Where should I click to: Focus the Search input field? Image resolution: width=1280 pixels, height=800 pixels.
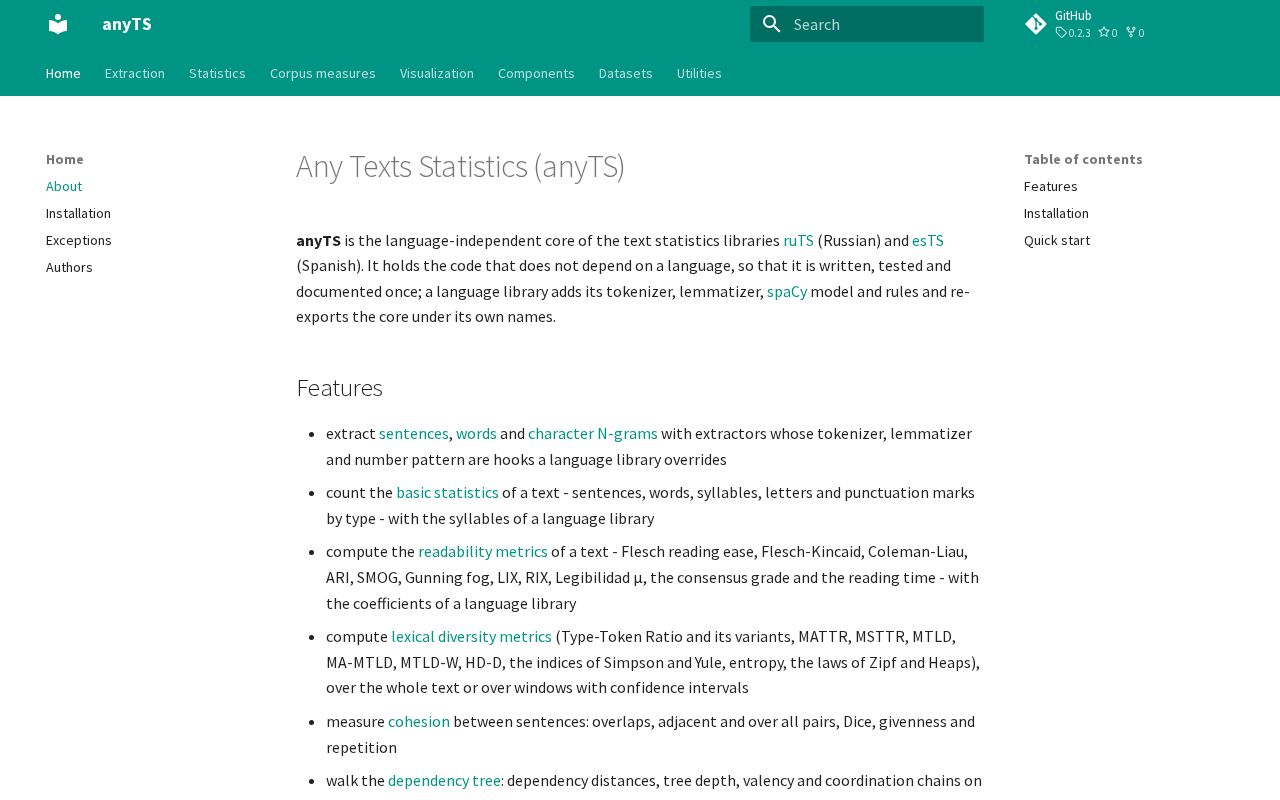tap(867, 24)
